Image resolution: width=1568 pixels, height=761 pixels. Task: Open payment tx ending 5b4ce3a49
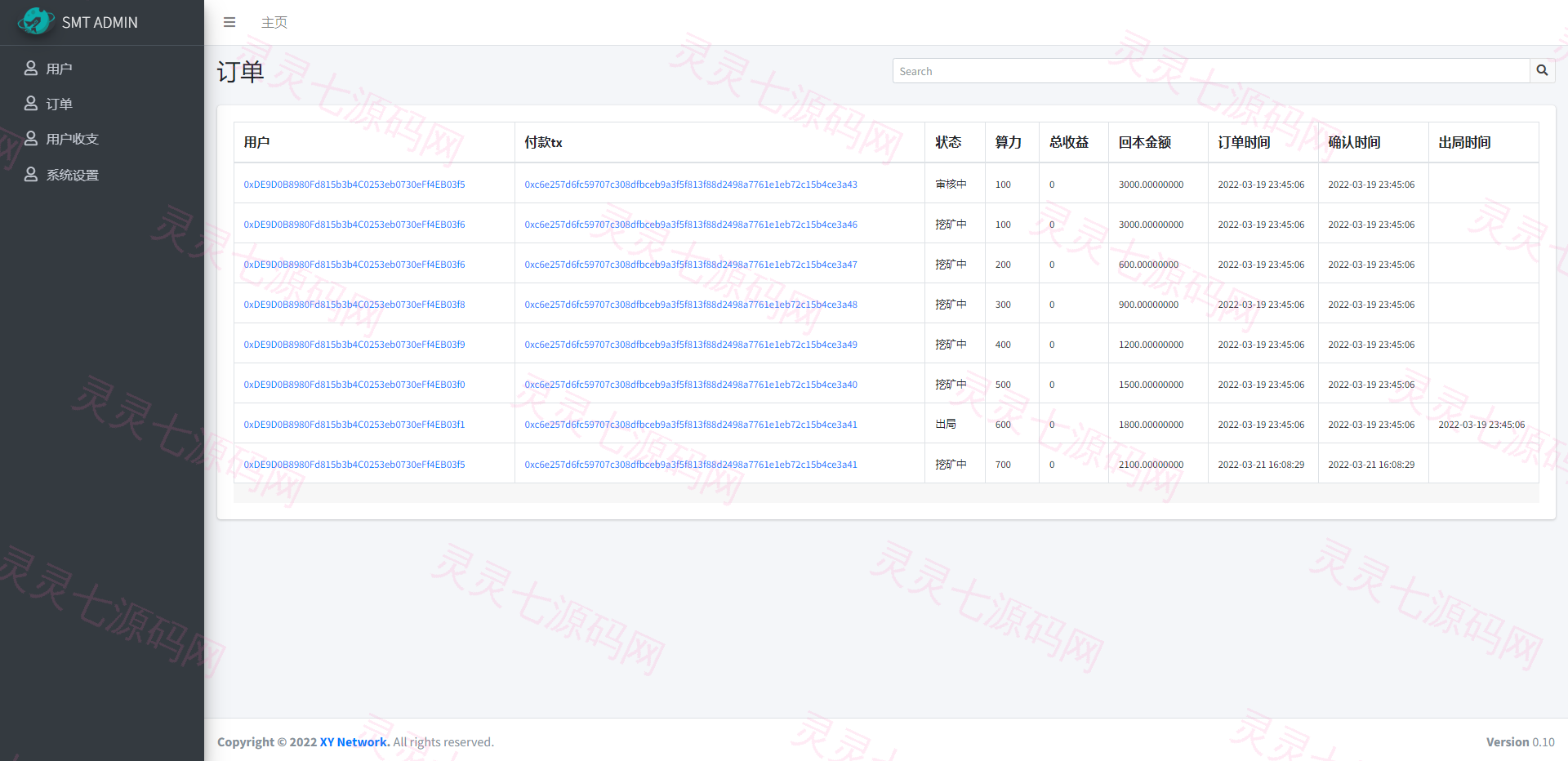click(x=691, y=345)
